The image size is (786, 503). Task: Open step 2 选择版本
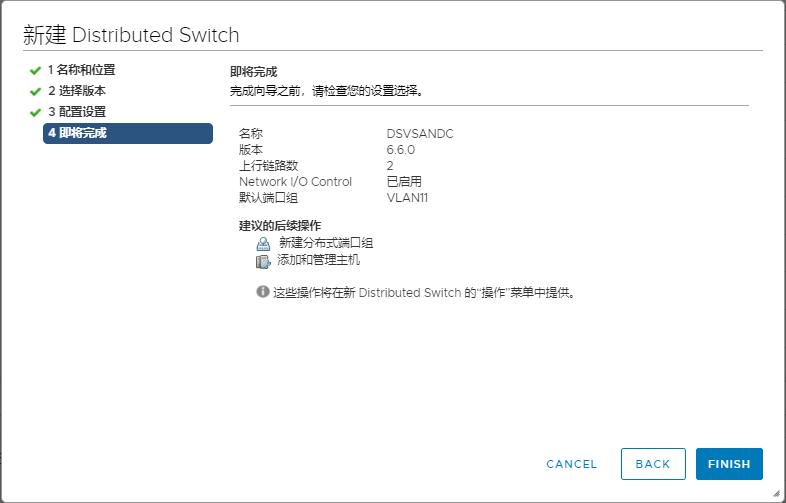(76, 91)
